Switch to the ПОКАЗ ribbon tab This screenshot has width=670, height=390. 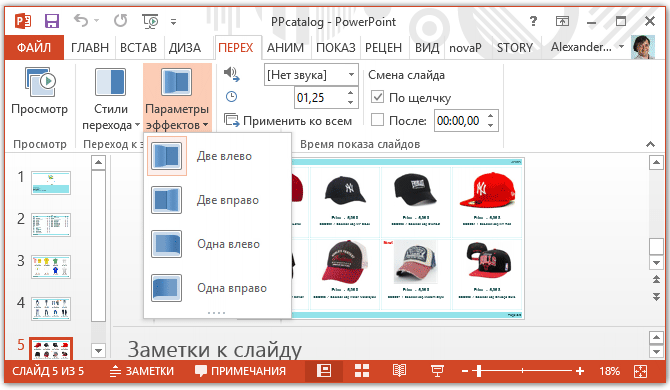coord(335,47)
